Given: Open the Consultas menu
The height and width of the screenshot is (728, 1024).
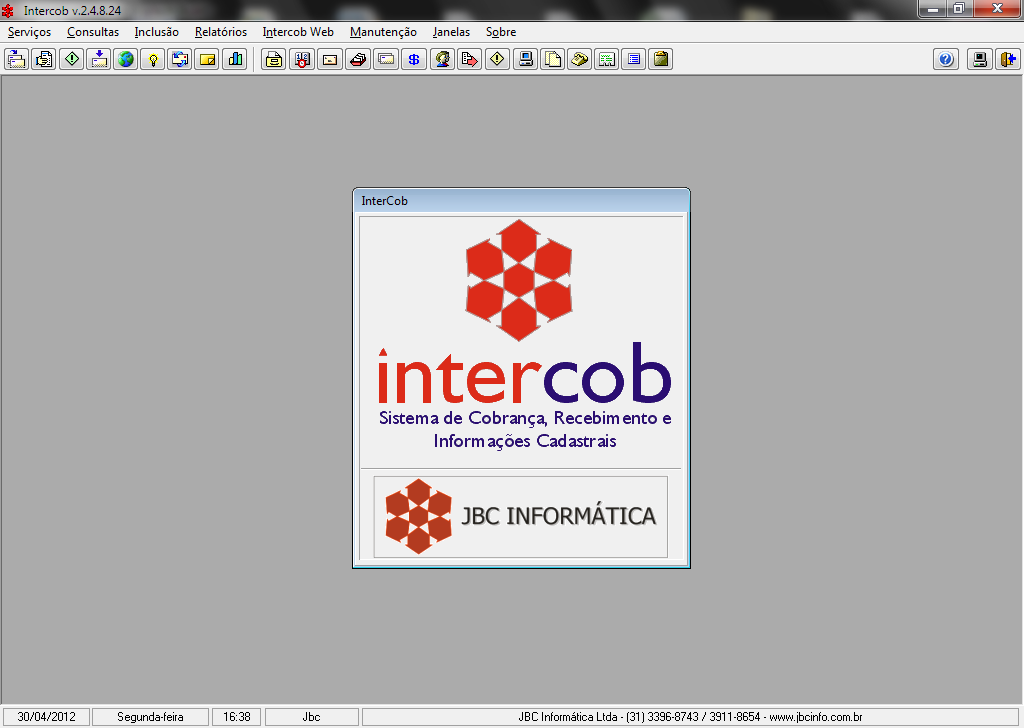Looking at the screenshot, I should click(93, 32).
